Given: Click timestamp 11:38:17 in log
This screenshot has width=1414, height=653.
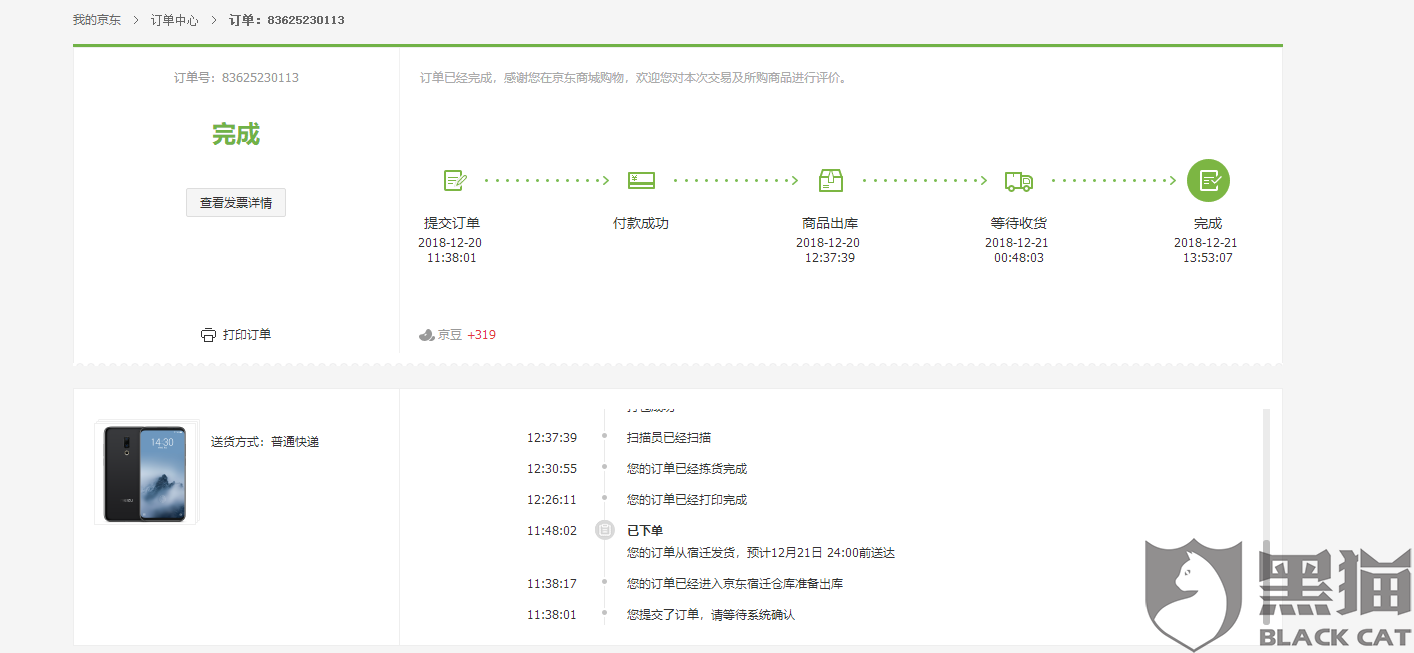Looking at the screenshot, I should click(x=552, y=584).
